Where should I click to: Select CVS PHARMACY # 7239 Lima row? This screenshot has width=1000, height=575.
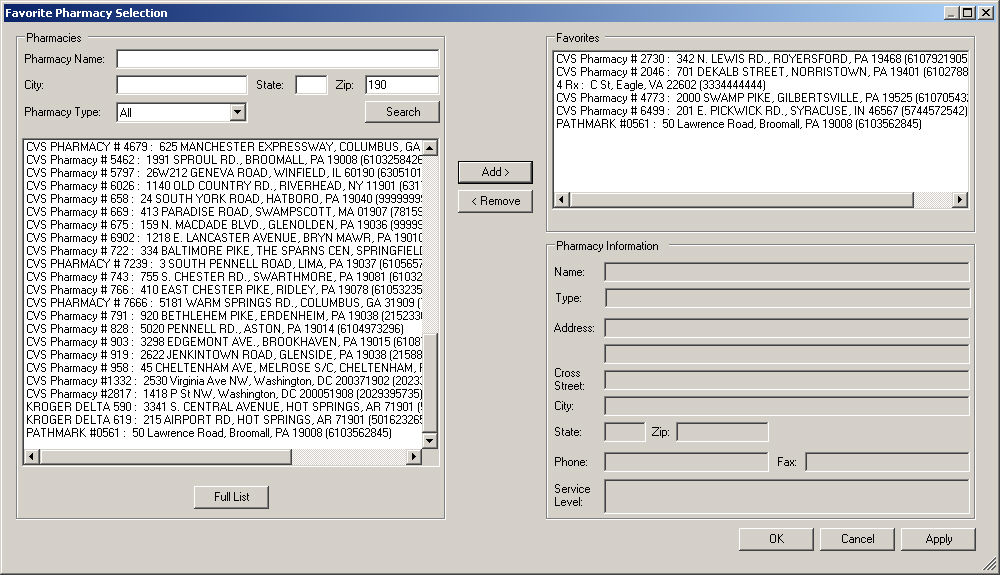(x=223, y=264)
